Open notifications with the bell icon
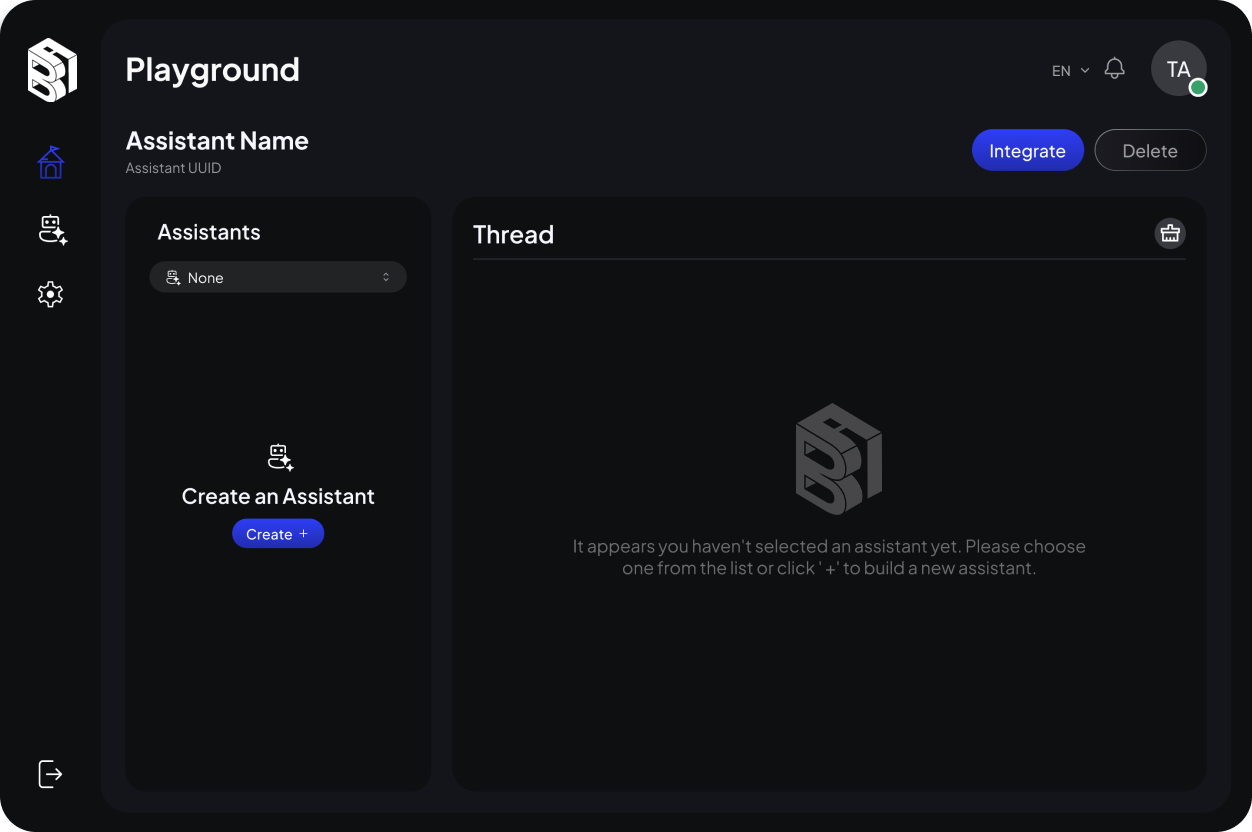 [1114, 69]
